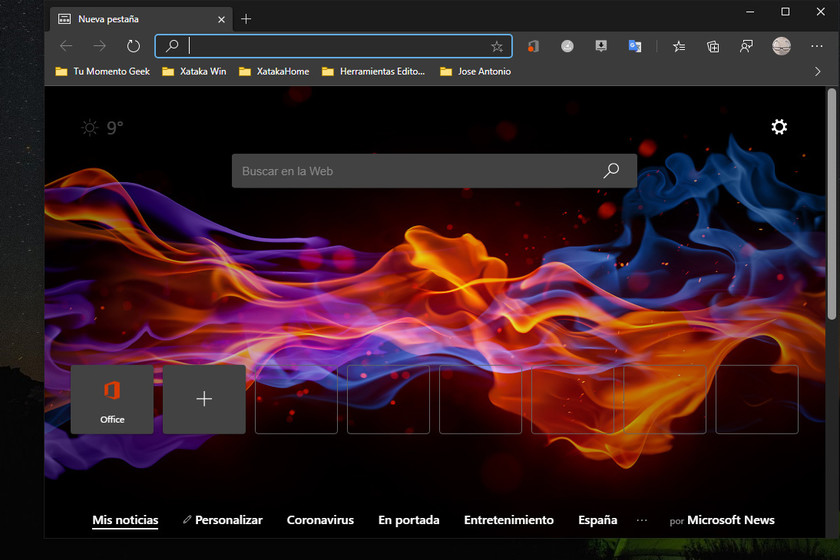This screenshot has height=560, width=840.
Task: Open the Office extension icon
Action: (x=534, y=46)
